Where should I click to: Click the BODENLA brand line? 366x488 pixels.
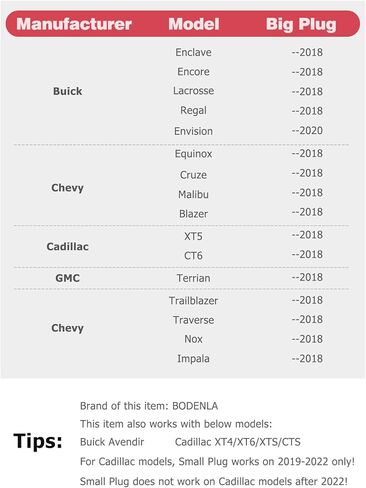pyautogui.click(x=149, y=406)
